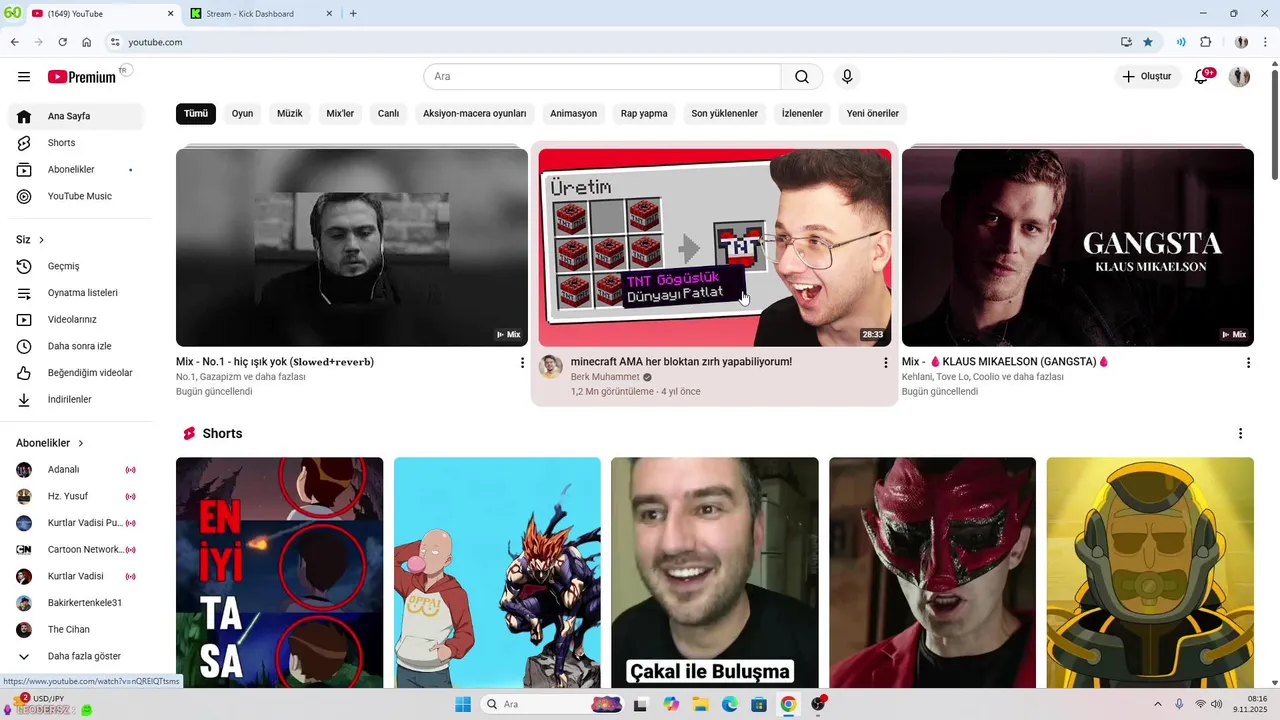Start voice search with microphone icon
The image size is (1280, 720).
pos(847,77)
